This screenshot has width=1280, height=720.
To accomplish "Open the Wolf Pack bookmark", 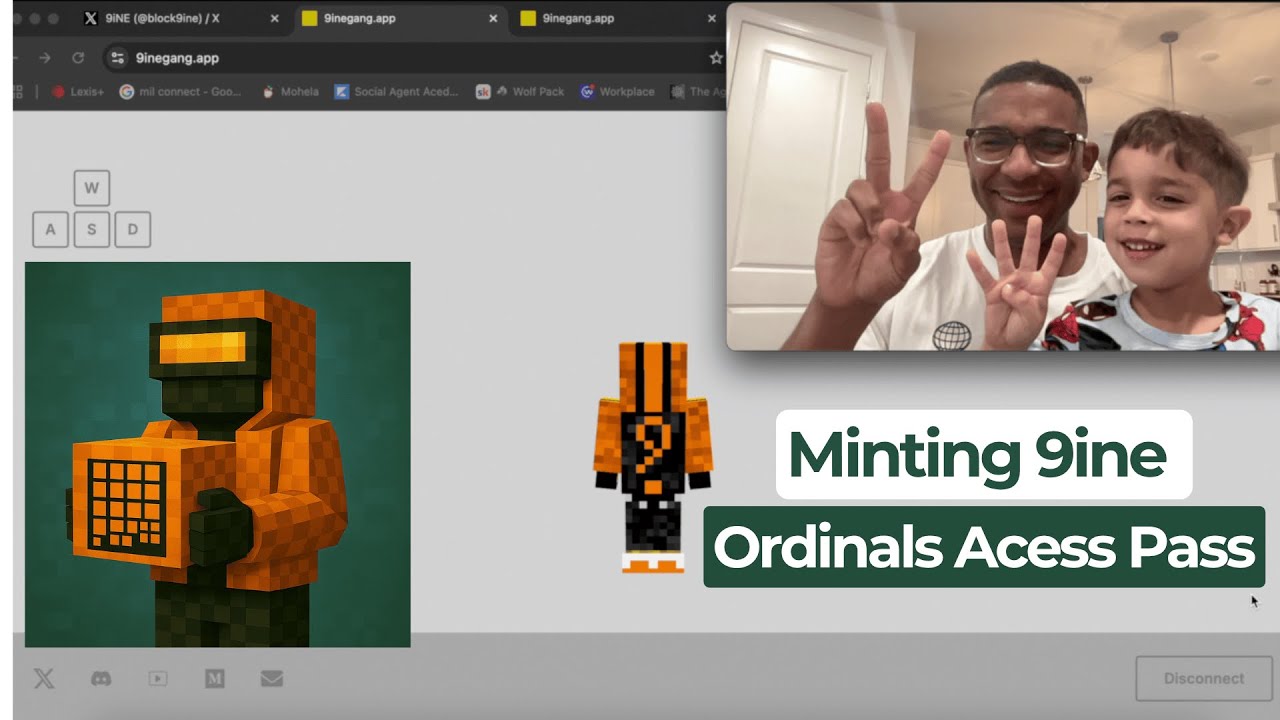I will coord(521,91).
